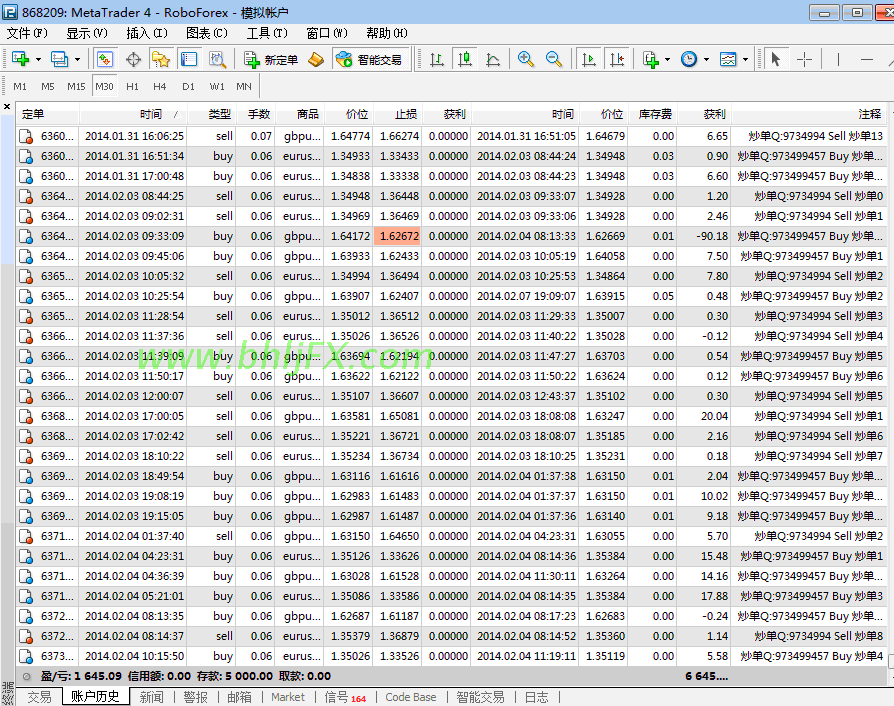This screenshot has width=894, height=706.
Task: Select the W1 timeframe button
Action: (217, 86)
